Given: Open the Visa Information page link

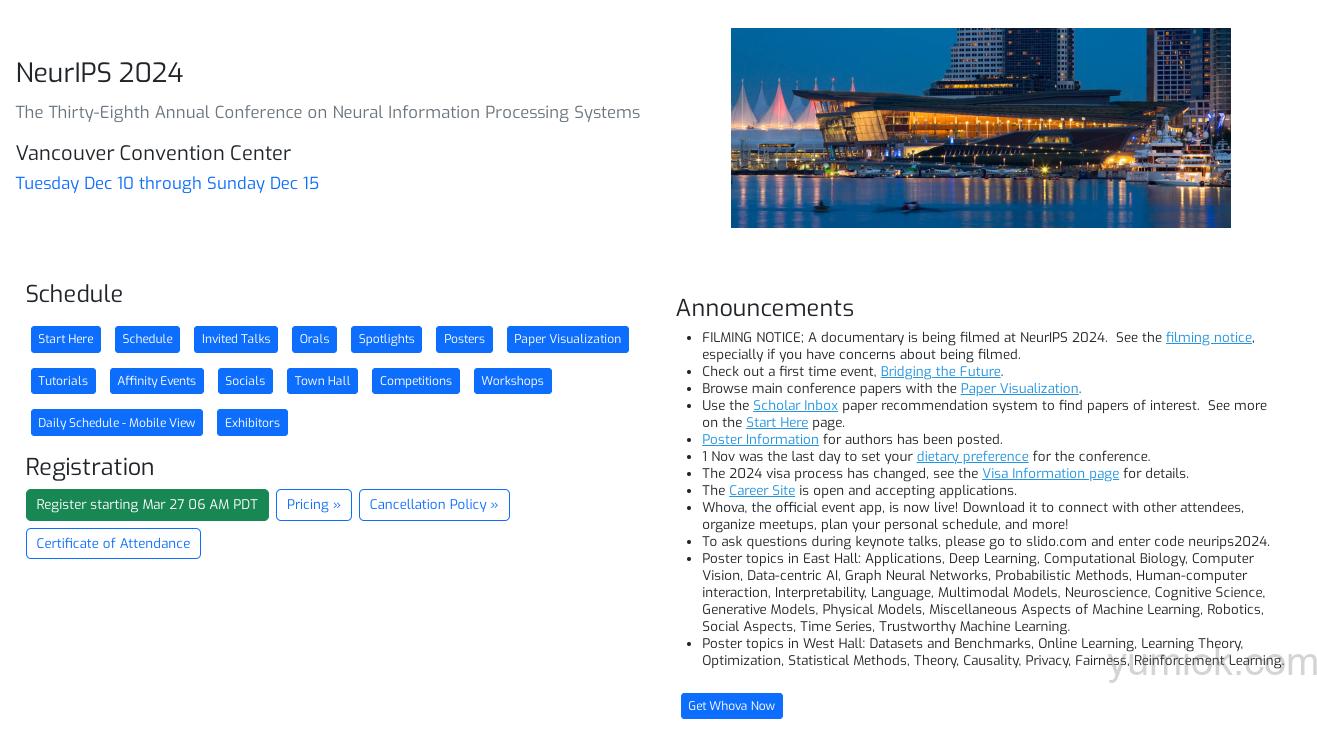Looking at the screenshot, I should [x=1050, y=474].
